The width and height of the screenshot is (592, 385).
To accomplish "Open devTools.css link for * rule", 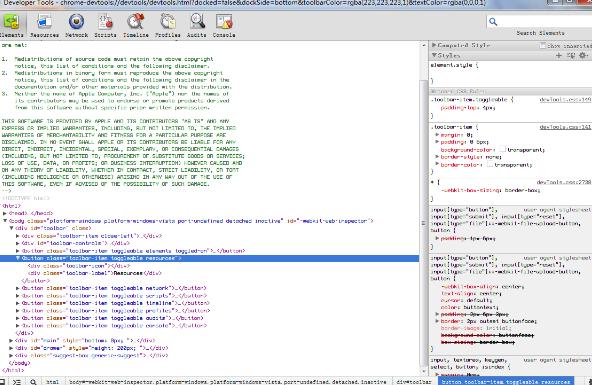I will 564,182.
